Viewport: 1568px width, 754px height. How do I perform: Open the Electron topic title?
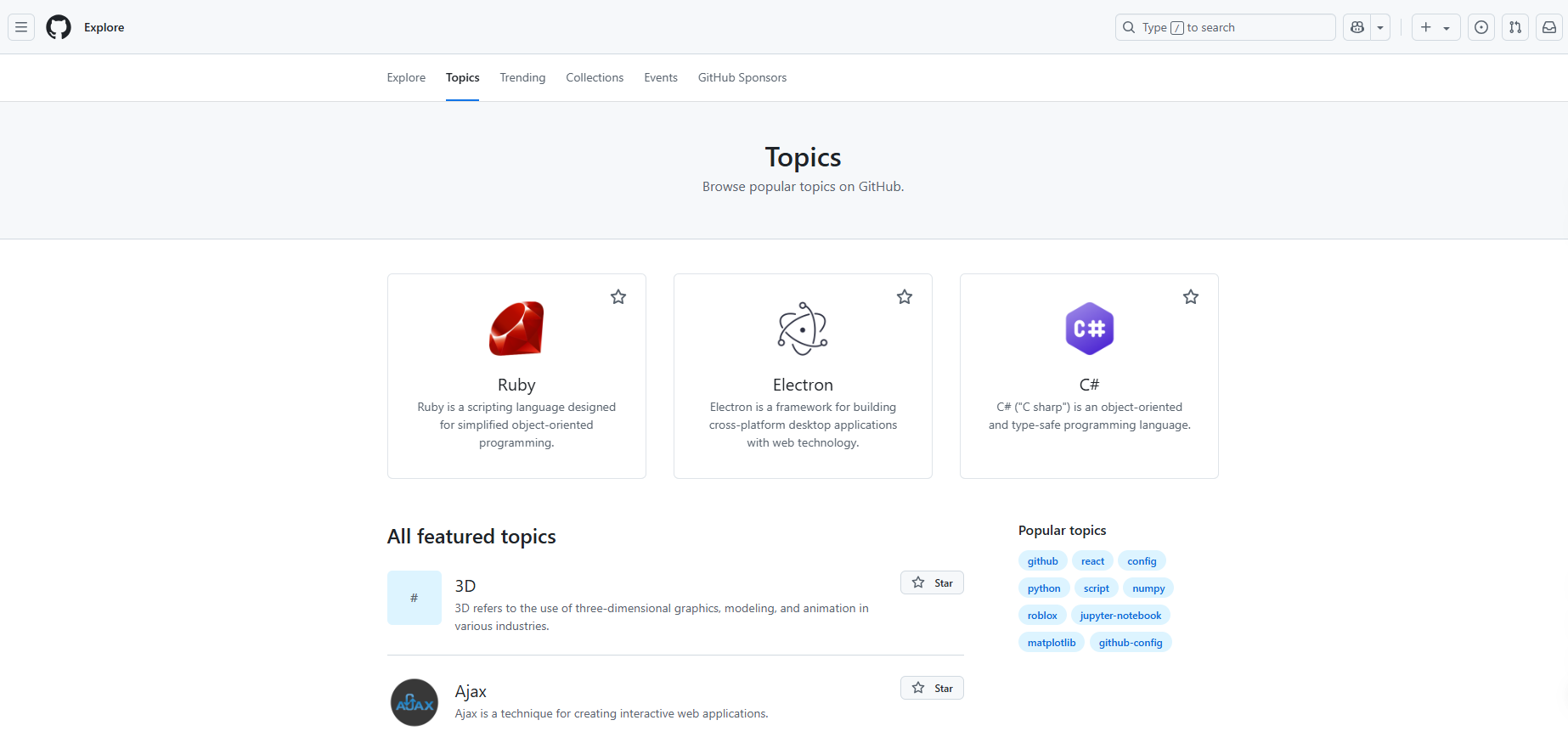click(803, 385)
